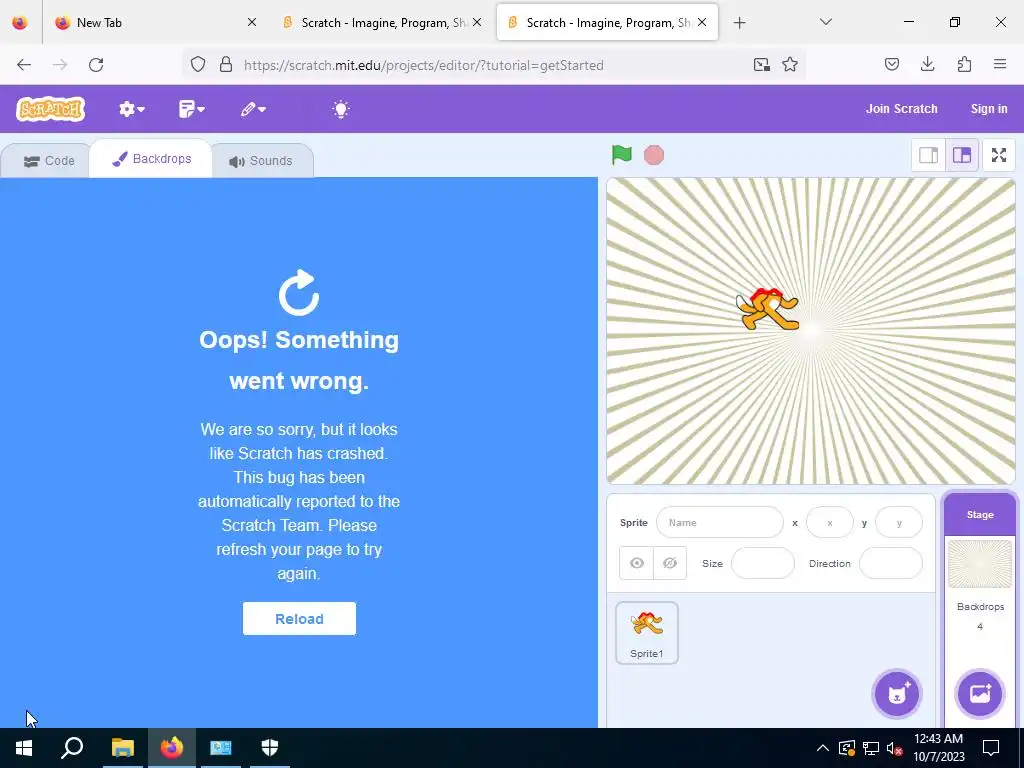
Task: Click Firefox icon in taskbar
Action: [172, 748]
